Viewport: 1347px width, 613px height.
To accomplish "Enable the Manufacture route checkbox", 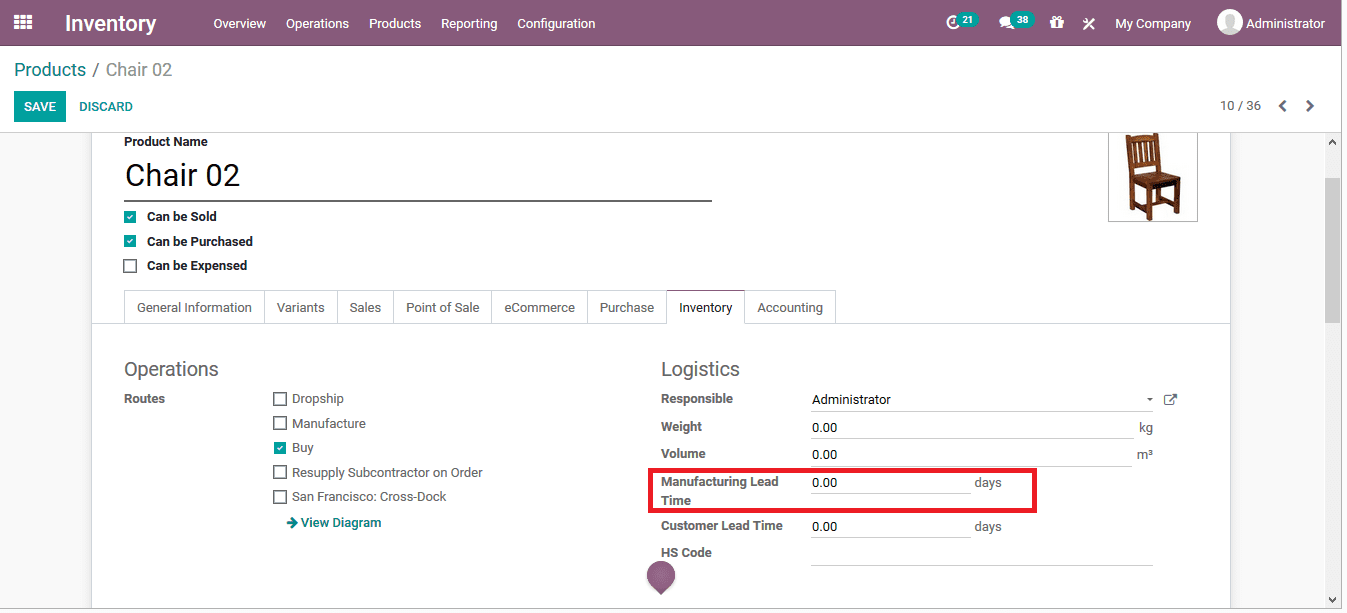I will (x=280, y=424).
